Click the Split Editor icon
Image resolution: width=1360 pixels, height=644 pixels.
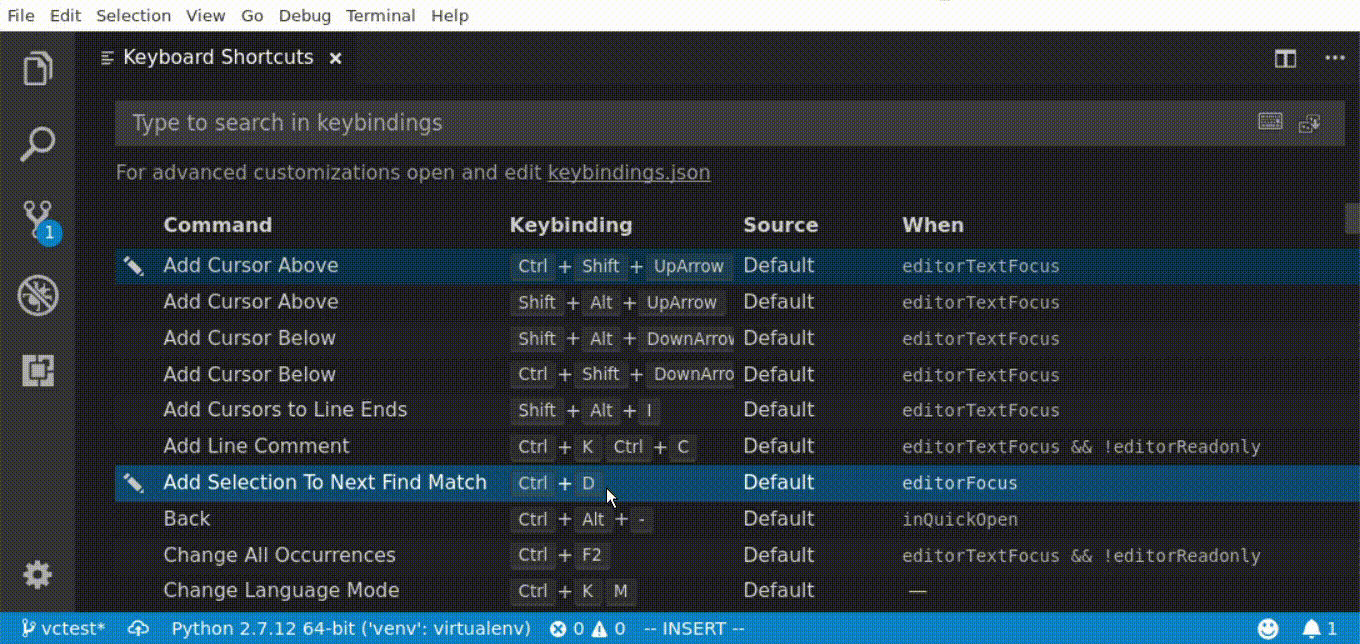pos(1284,59)
